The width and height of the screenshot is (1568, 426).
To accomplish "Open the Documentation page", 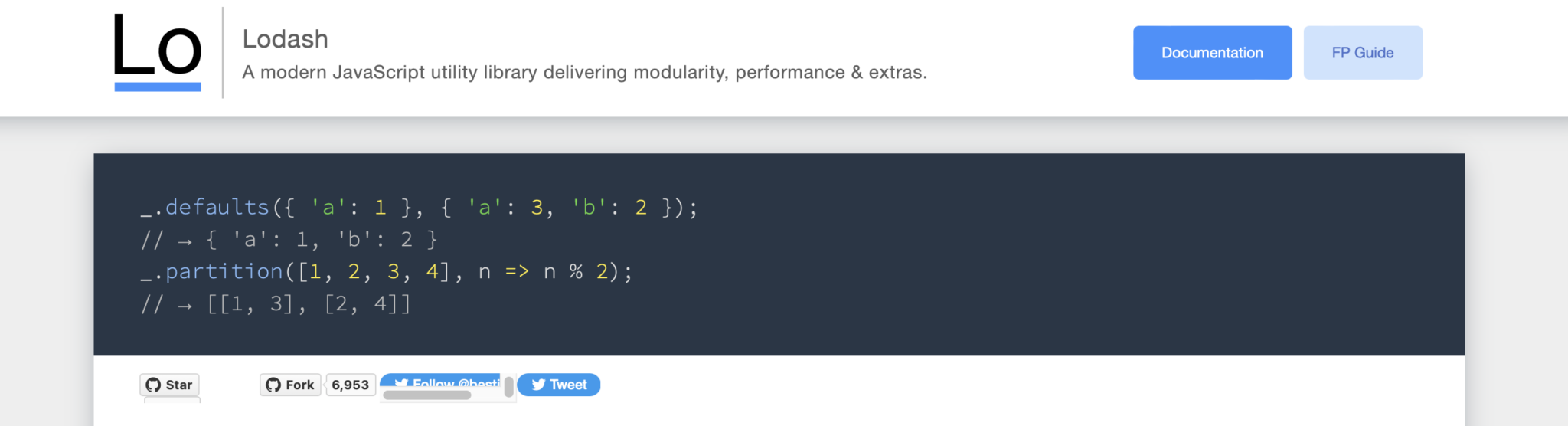I will [1212, 53].
